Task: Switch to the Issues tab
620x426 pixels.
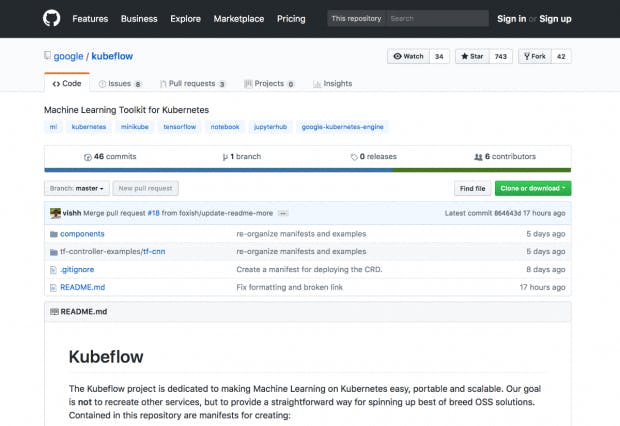Action: point(120,83)
